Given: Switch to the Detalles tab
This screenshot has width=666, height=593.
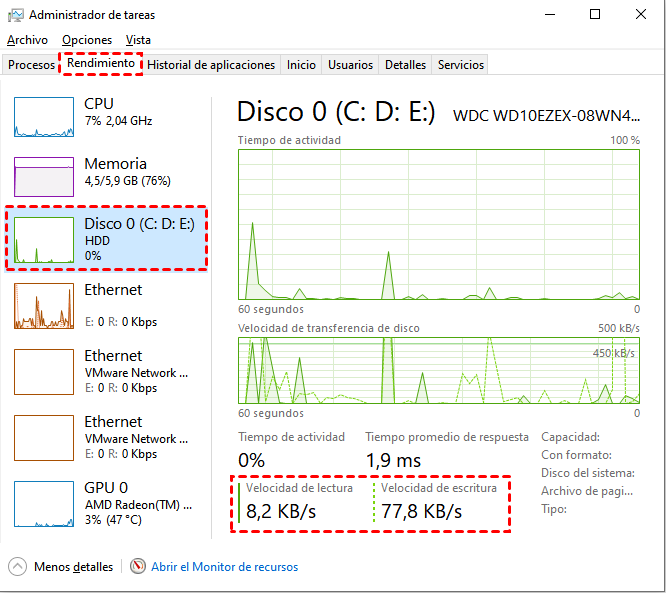Looking at the screenshot, I should [405, 65].
